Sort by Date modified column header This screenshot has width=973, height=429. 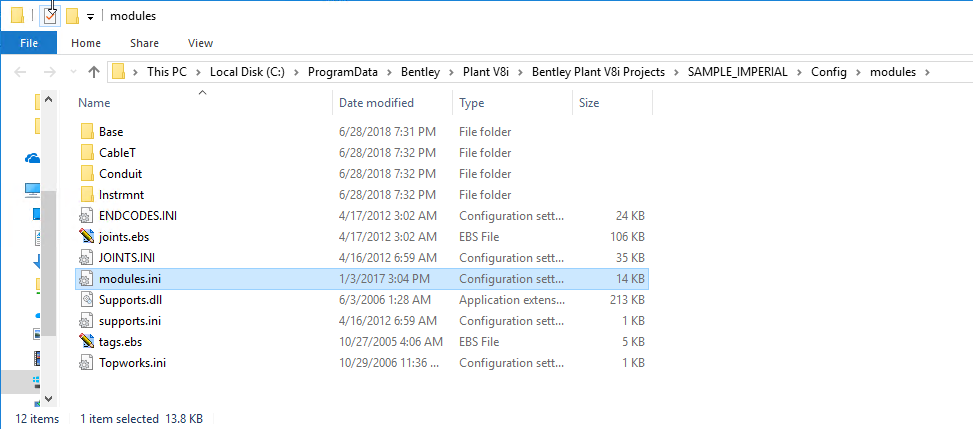[393, 103]
